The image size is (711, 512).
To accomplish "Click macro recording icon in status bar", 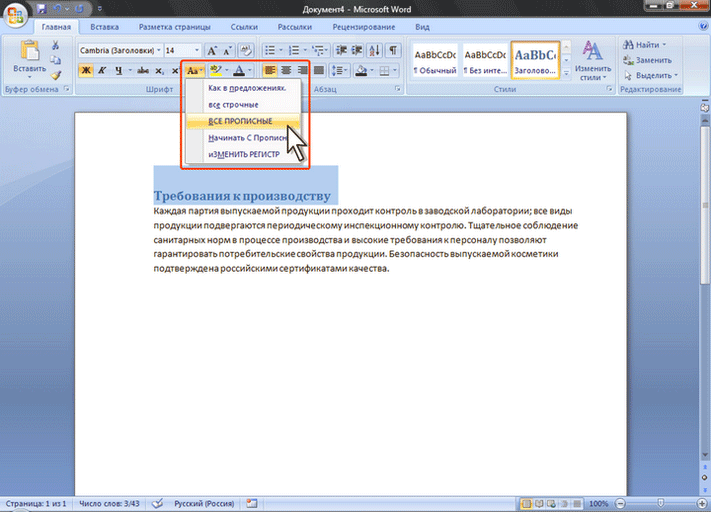I will pyautogui.click(x=252, y=503).
